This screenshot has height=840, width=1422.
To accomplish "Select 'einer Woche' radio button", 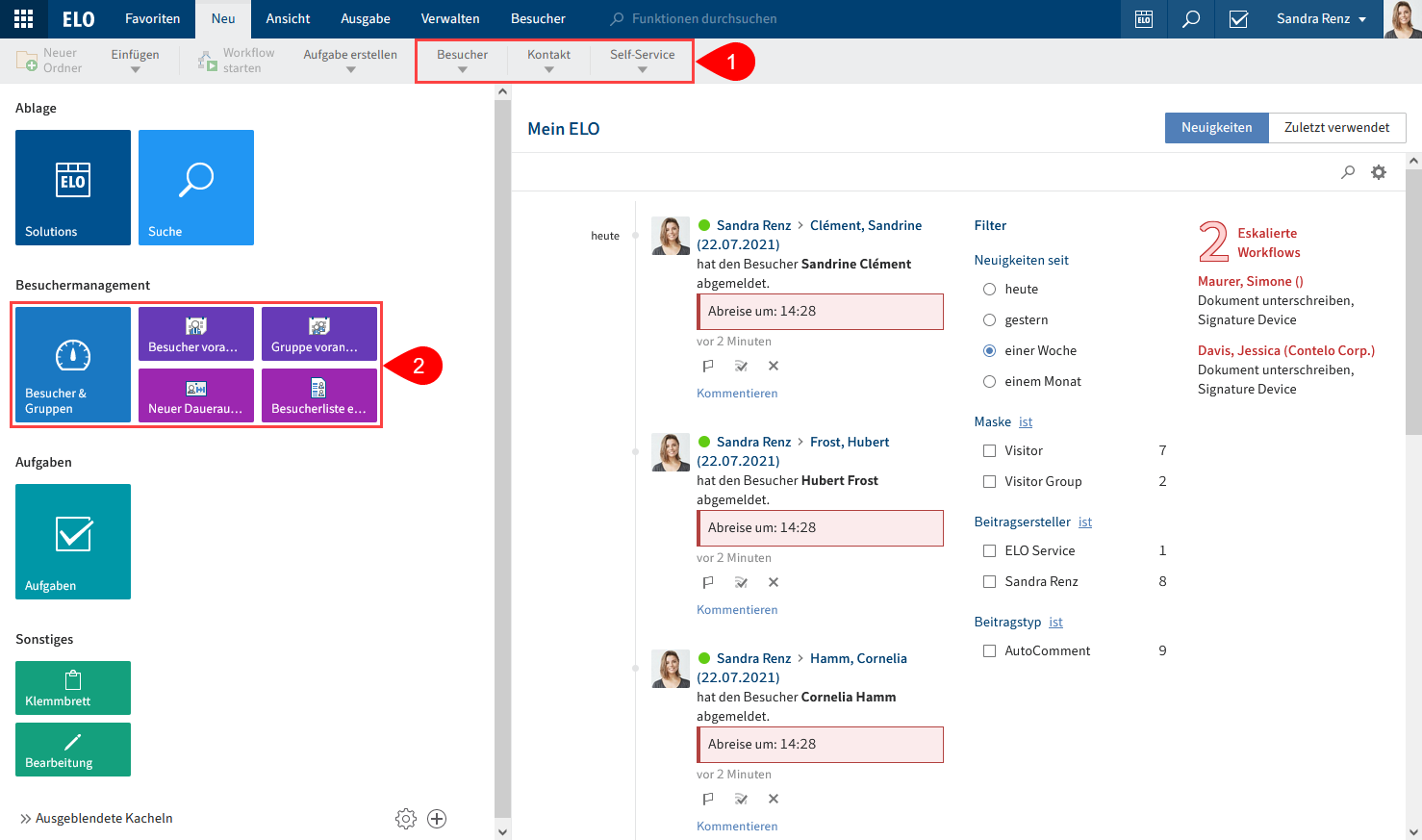I will click(989, 351).
